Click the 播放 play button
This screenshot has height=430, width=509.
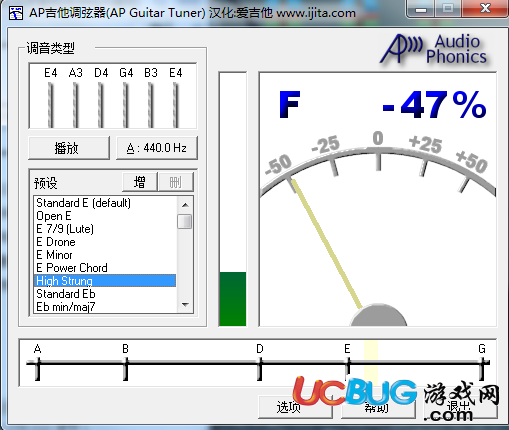(69, 148)
